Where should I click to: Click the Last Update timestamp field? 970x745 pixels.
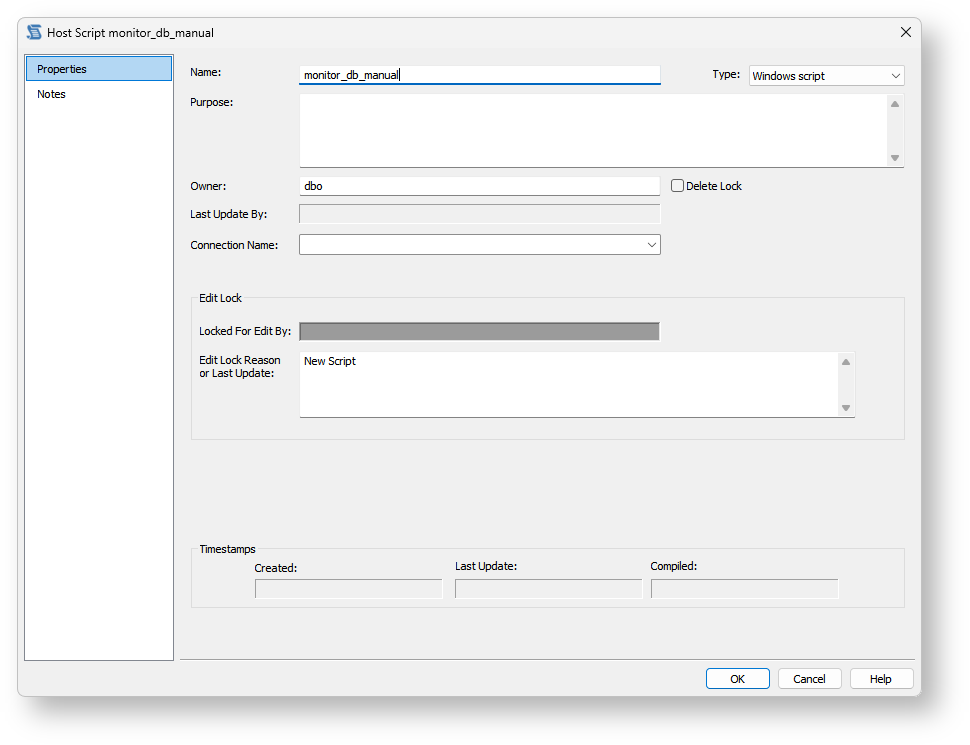(x=549, y=589)
